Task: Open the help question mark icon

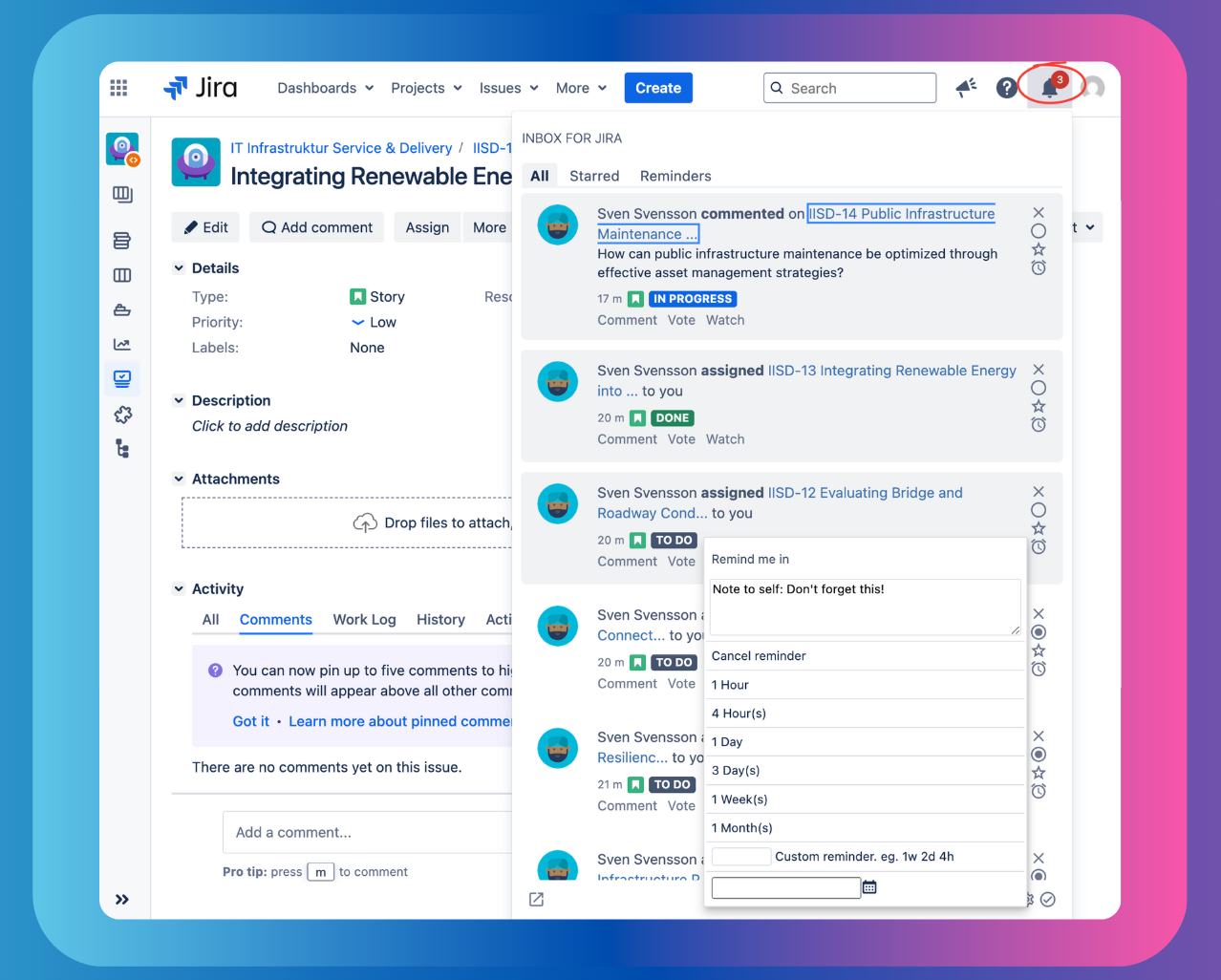Action: coord(1006,88)
